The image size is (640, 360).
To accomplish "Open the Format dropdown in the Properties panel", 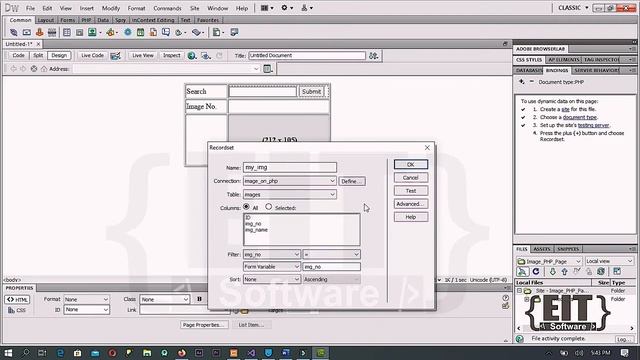I will tap(86, 299).
